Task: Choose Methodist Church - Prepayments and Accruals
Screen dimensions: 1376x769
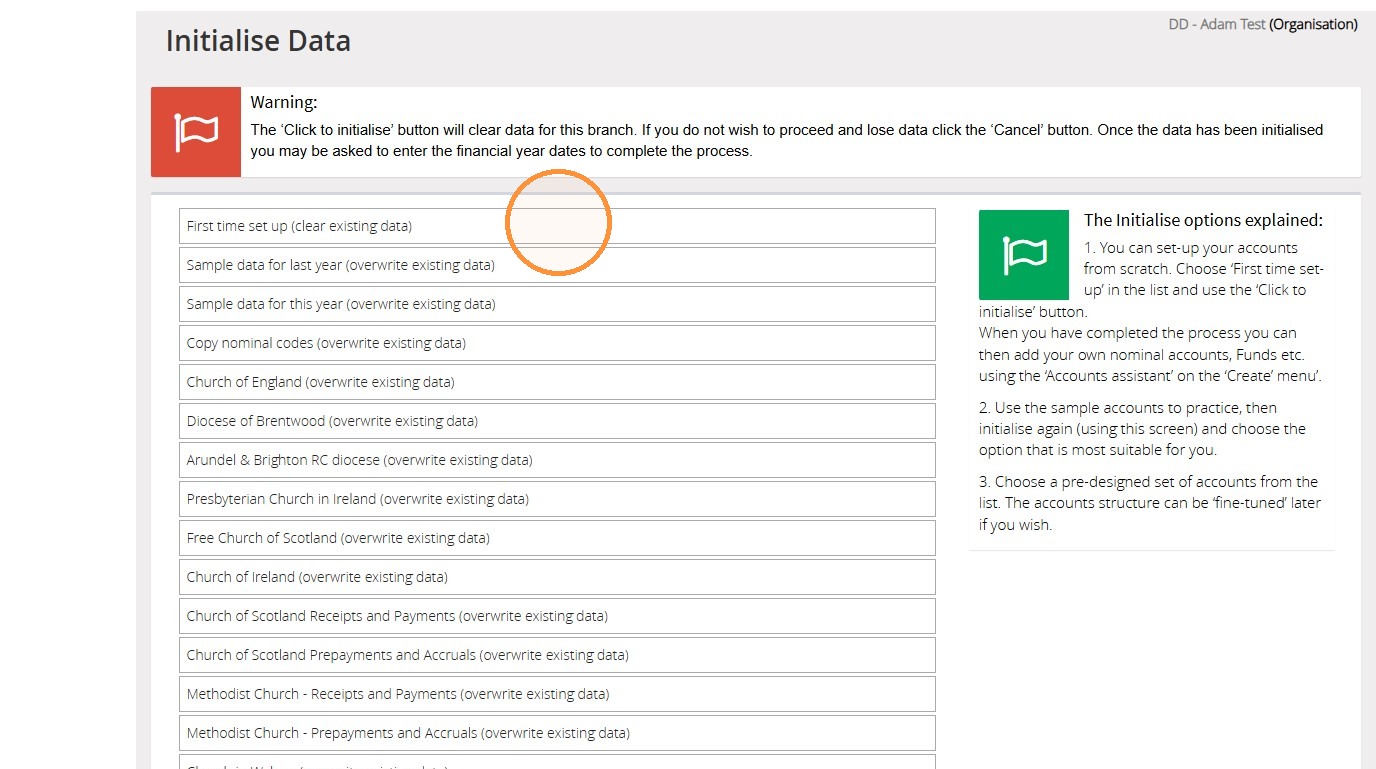Action: (557, 733)
